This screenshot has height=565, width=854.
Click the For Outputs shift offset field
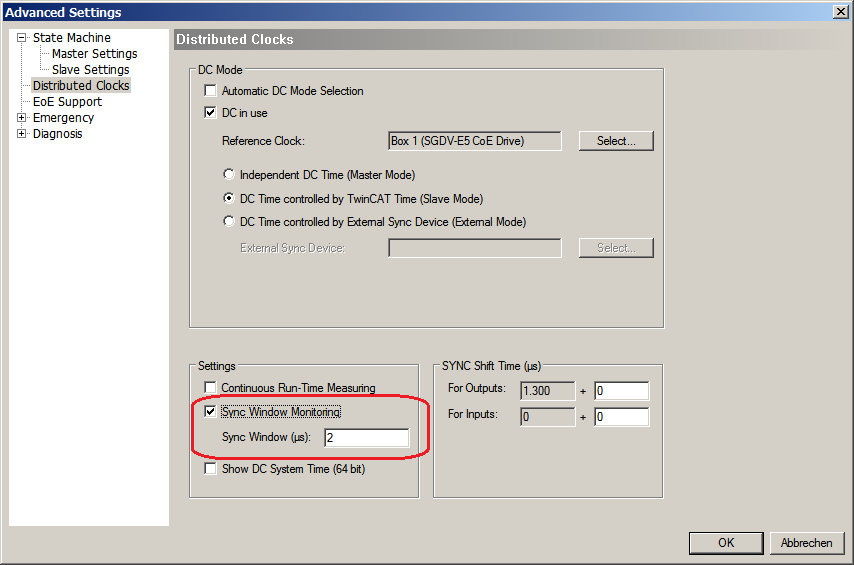click(621, 391)
